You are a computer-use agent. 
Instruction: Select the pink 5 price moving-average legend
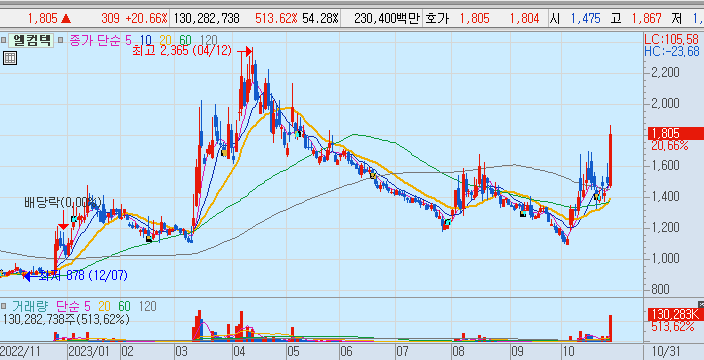click(128, 41)
